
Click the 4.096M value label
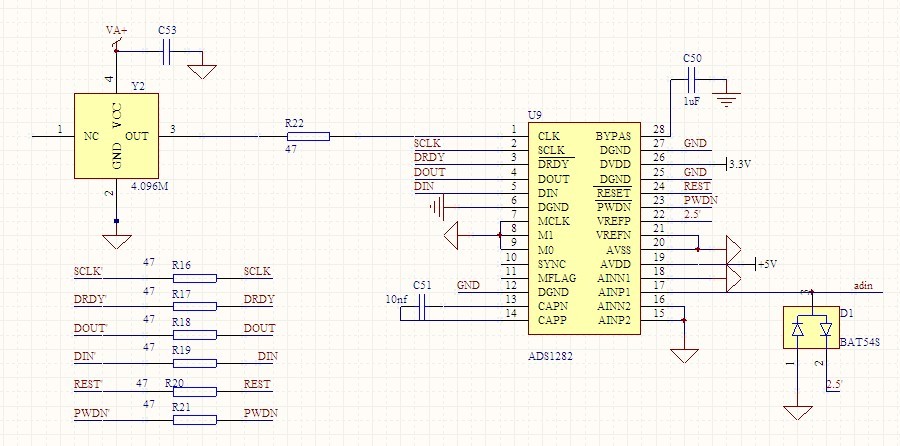click(x=150, y=187)
